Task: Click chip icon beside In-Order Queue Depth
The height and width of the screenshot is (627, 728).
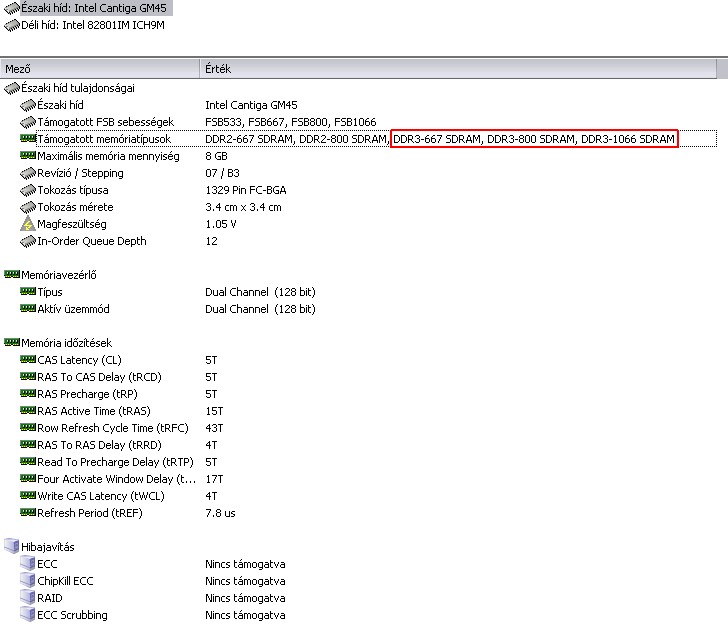Action: pos(28,241)
